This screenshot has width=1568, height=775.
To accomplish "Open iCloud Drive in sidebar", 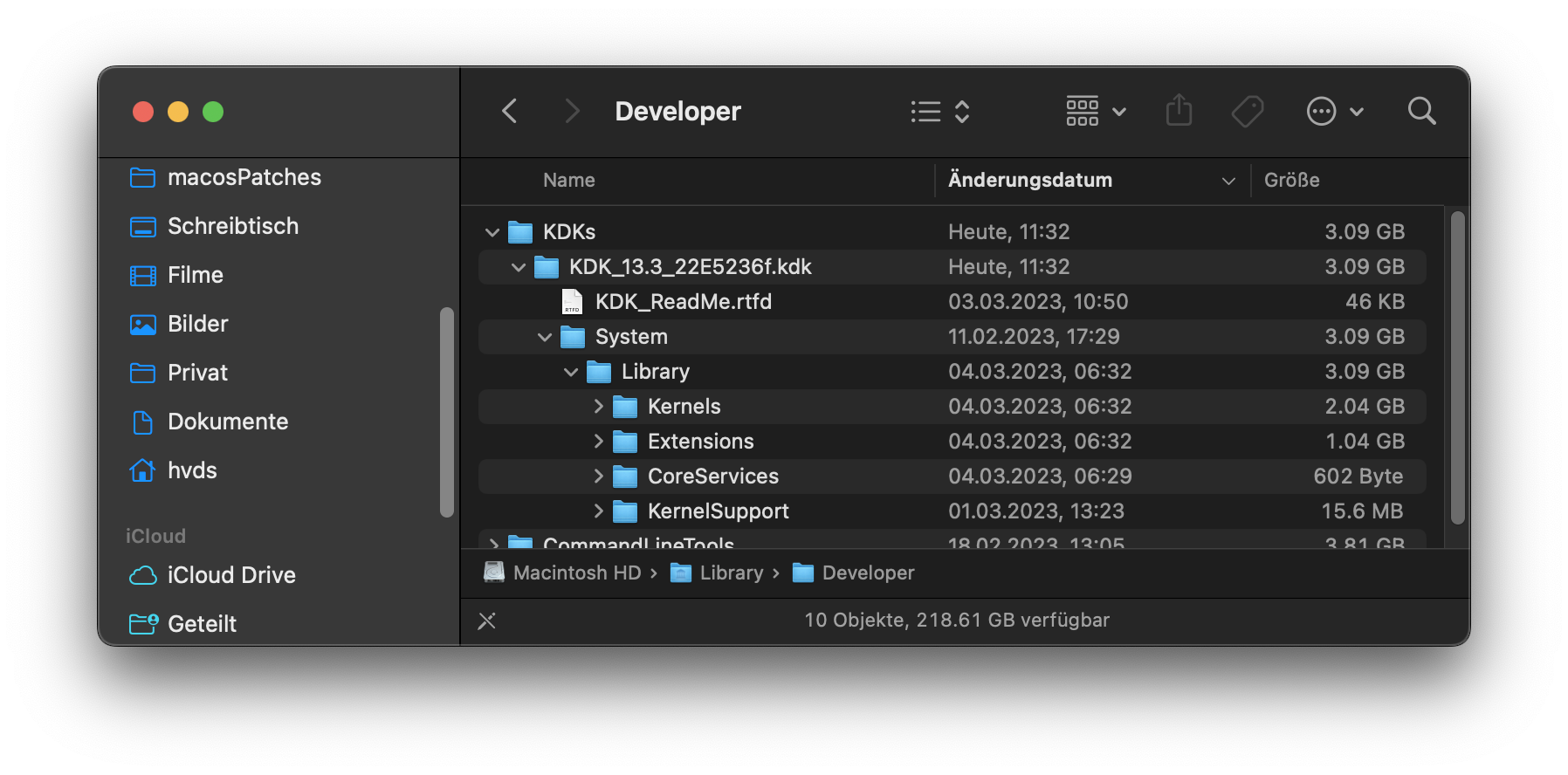I will click(x=231, y=575).
